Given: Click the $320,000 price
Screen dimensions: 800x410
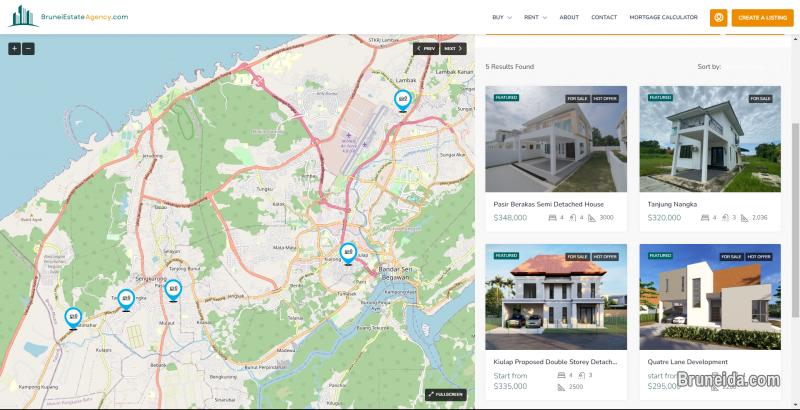Looking at the screenshot, I should (x=664, y=218).
